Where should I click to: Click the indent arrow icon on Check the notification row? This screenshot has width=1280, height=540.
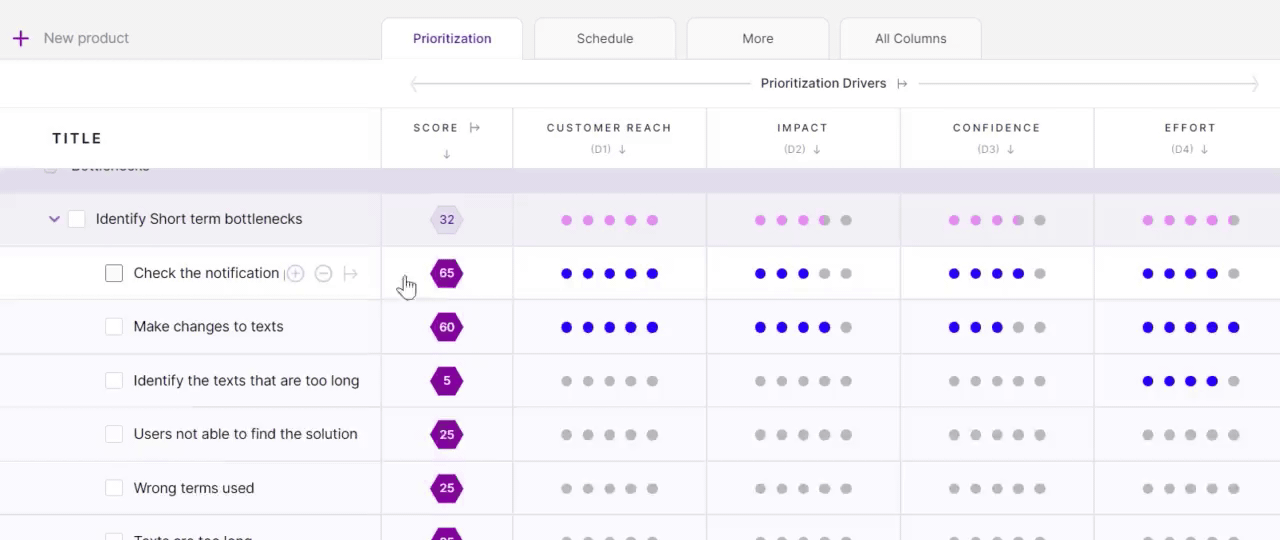(x=350, y=273)
